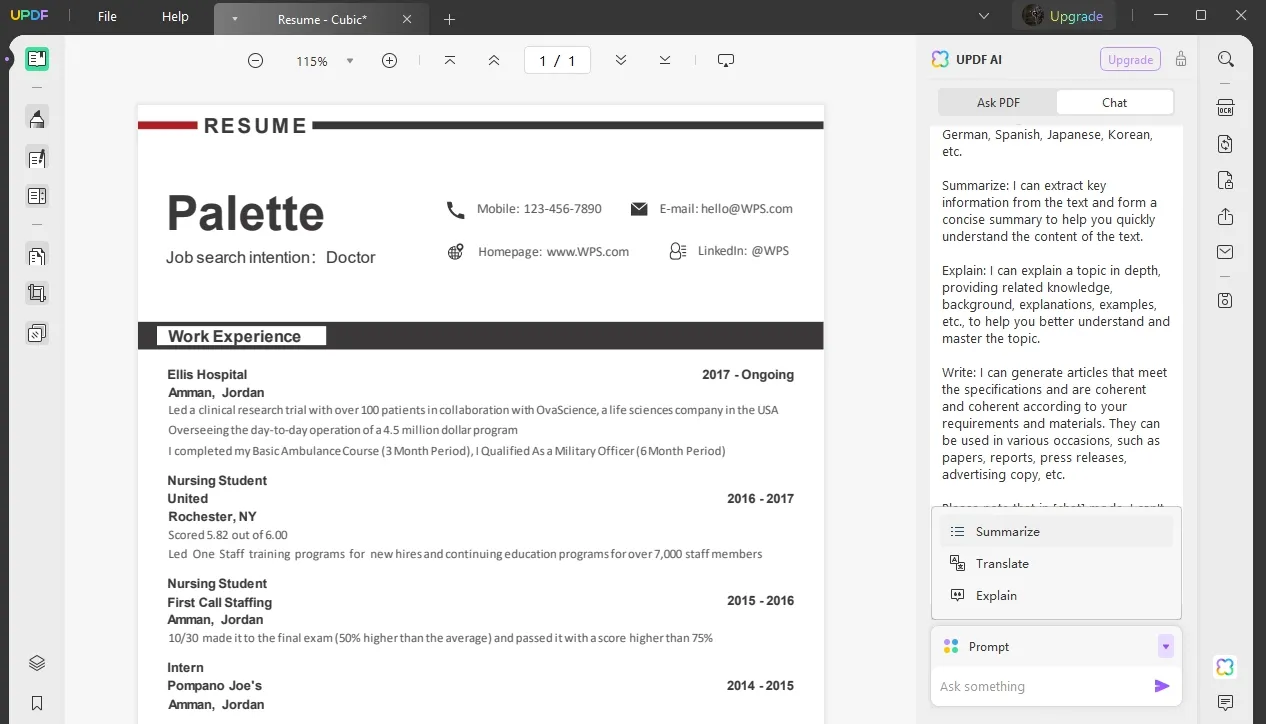Open the OCR tool
This screenshot has height=724, width=1266.
pyautogui.click(x=1225, y=107)
